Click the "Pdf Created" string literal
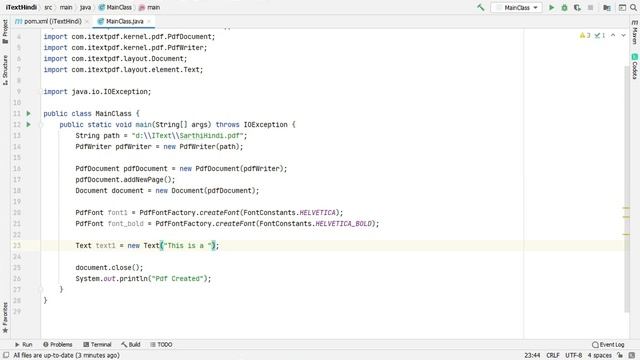The height and width of the screenshot is (360, 640). 178,278
